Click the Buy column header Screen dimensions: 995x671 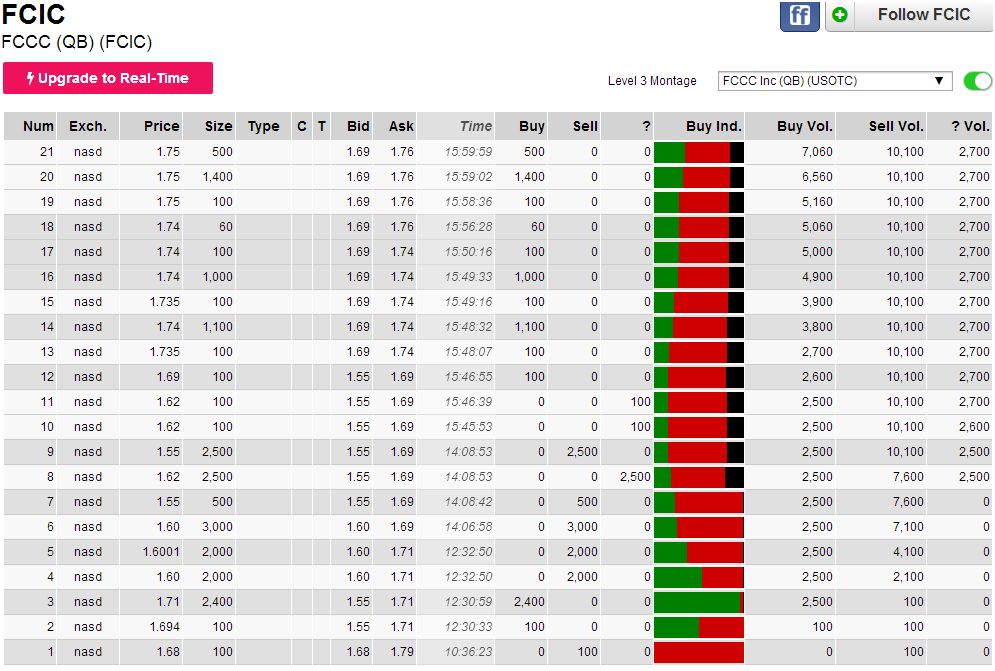(521, 126)
